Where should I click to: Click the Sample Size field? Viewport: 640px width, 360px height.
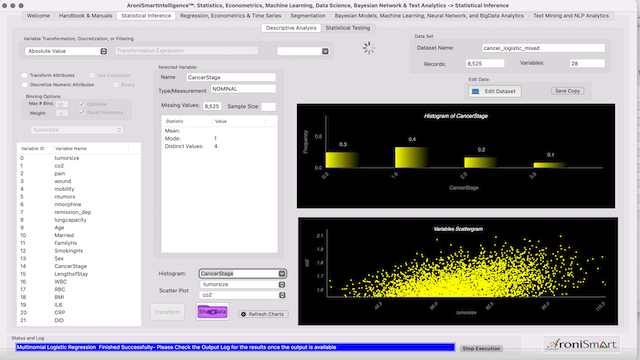click(x=269, y=107)
